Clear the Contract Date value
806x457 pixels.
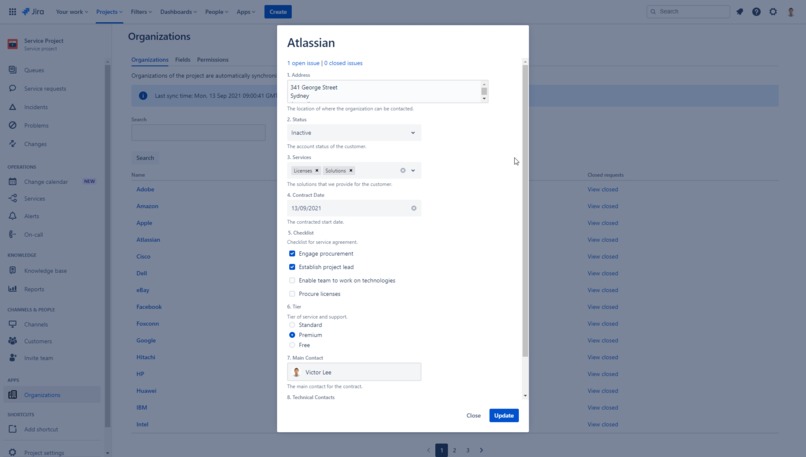click(x=414, y=208)
